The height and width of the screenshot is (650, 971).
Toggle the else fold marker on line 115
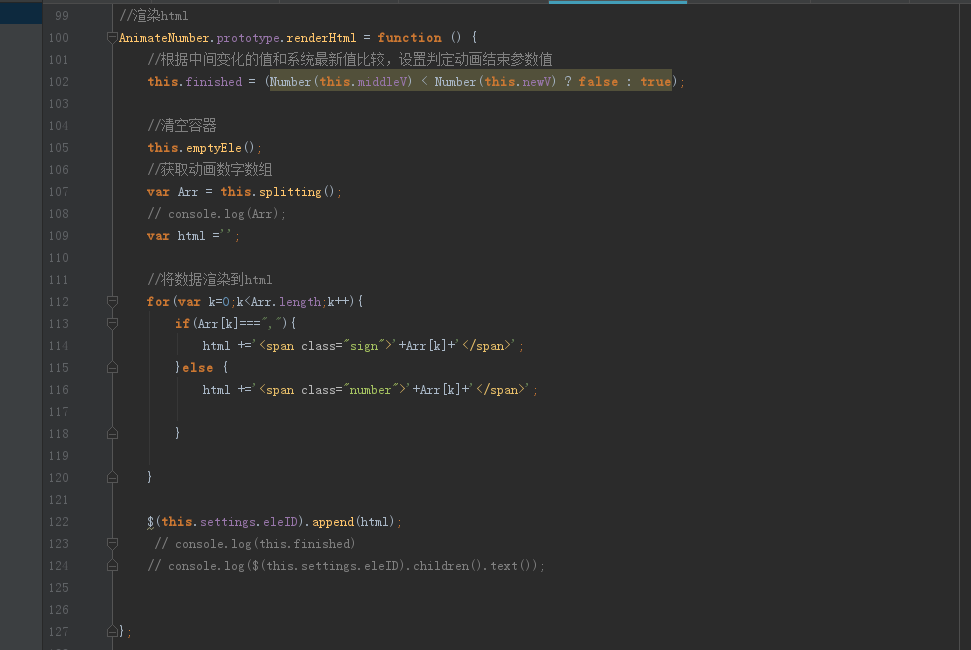(112, 367)
